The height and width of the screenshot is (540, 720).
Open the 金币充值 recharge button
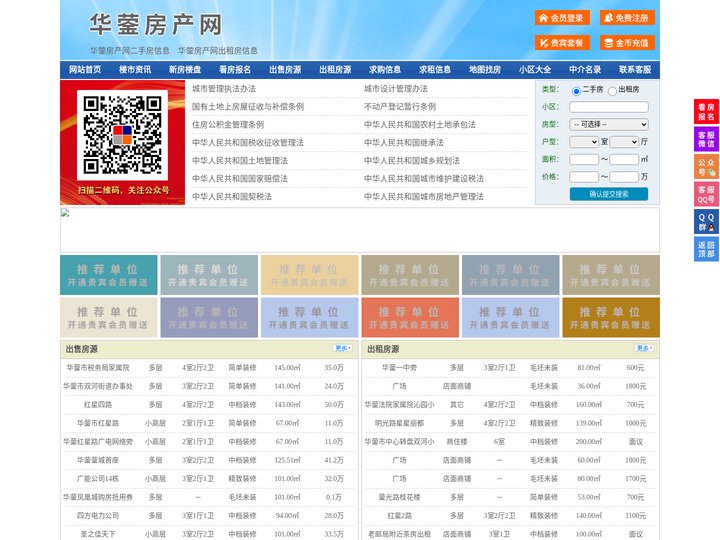(x=627, y=43)
